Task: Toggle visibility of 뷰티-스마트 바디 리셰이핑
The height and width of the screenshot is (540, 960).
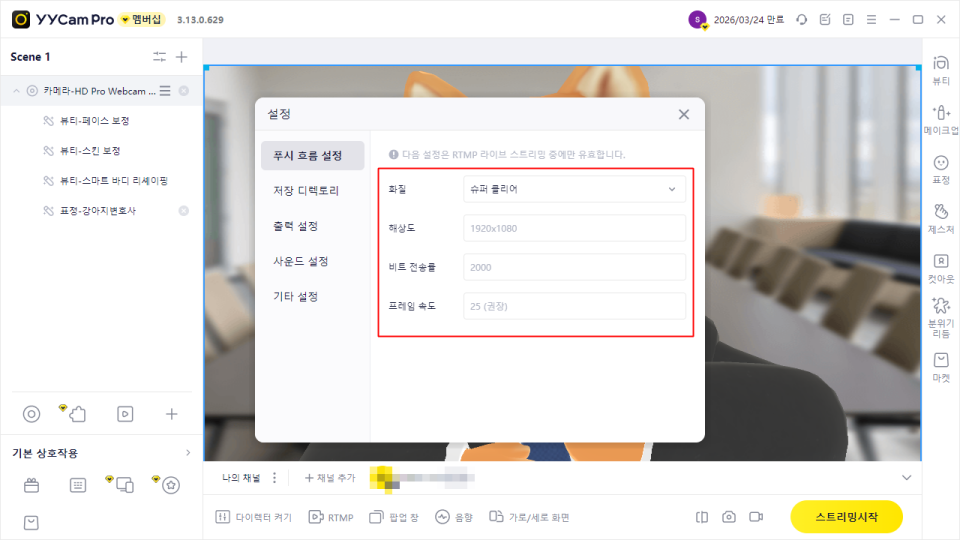Action: (x=48, y=181)
